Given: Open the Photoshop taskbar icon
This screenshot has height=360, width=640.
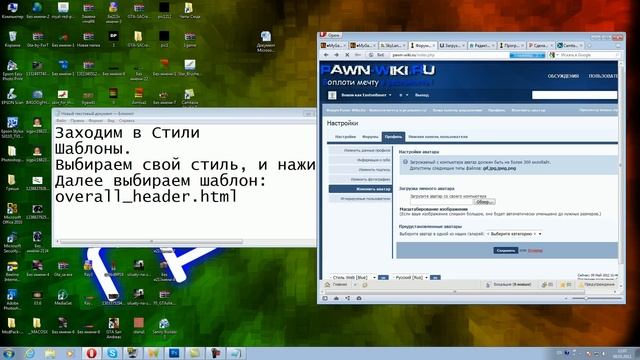Looking at the screenshot, I should pyautogui.click(x=174, y=353).
